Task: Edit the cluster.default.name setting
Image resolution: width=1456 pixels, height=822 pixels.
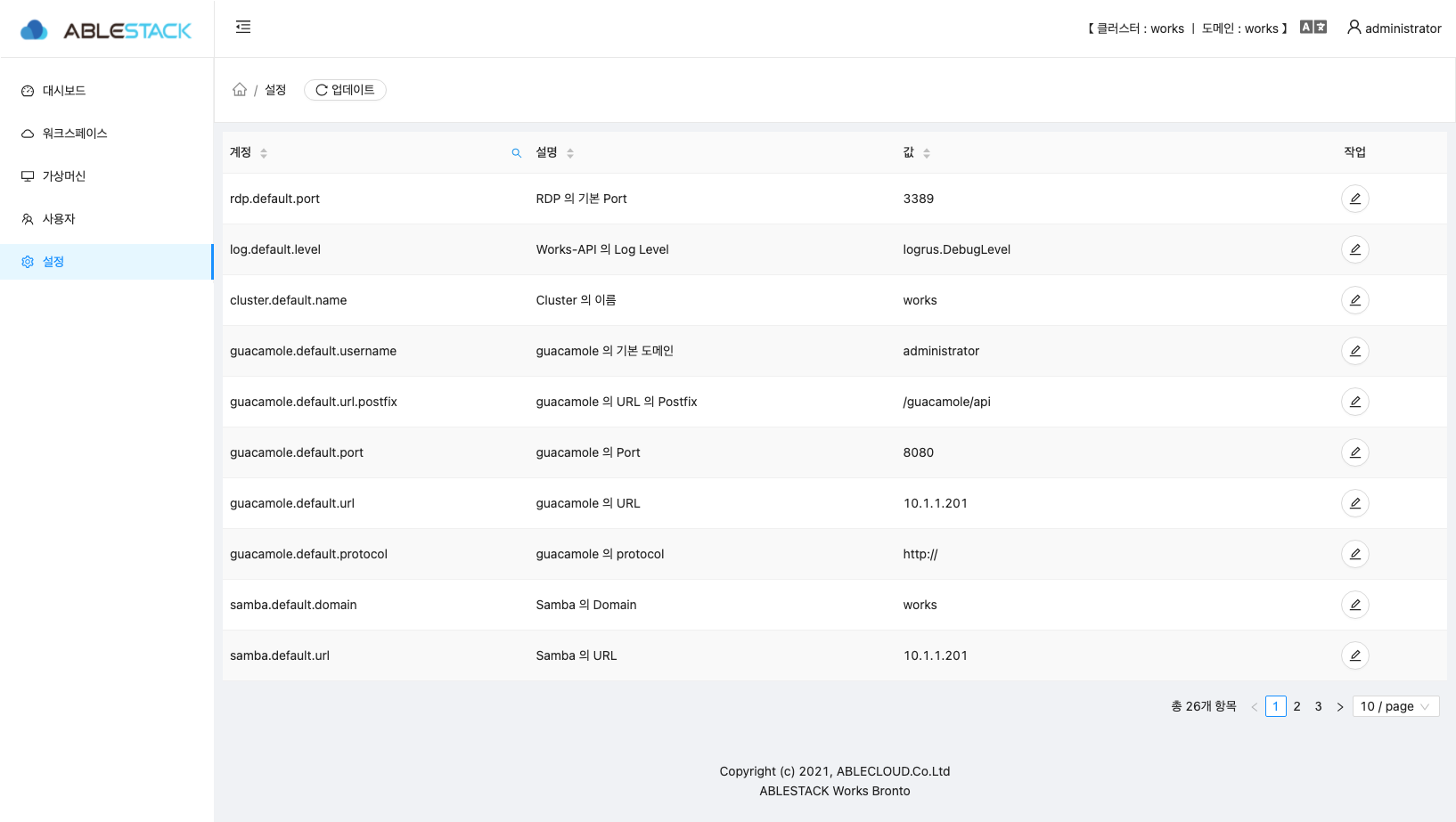Action: point(1355,300)
